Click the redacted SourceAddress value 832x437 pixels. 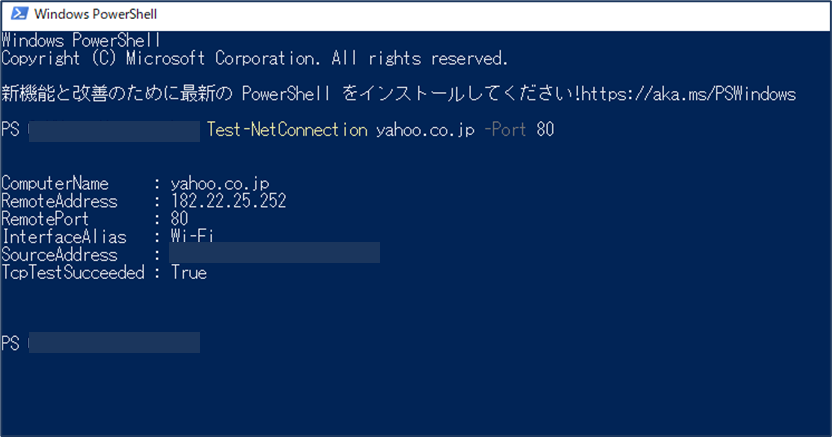(274, 252)
